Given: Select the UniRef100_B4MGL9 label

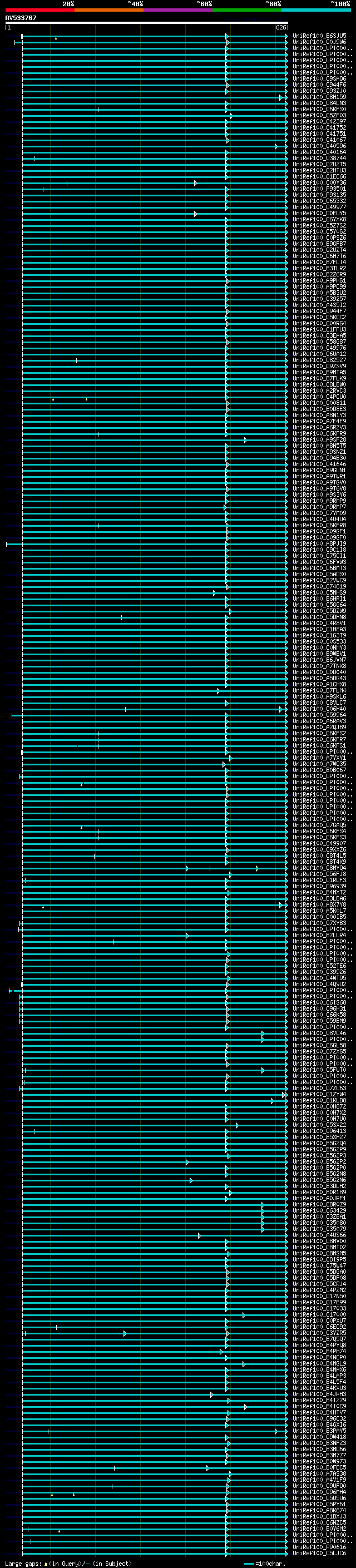Looking at the screenshot, I should pyautogui.click(x=319, y=1363).
